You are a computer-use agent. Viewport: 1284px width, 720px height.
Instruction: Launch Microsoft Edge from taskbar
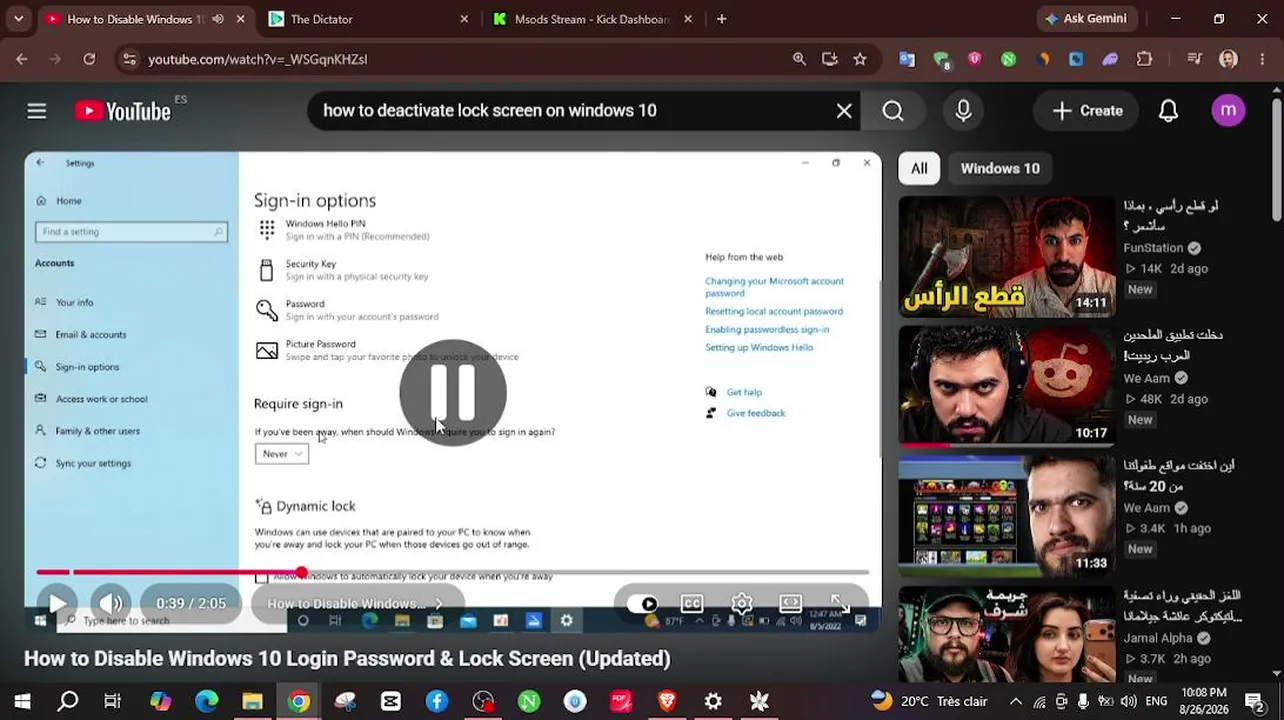click(x=206, y=701)
